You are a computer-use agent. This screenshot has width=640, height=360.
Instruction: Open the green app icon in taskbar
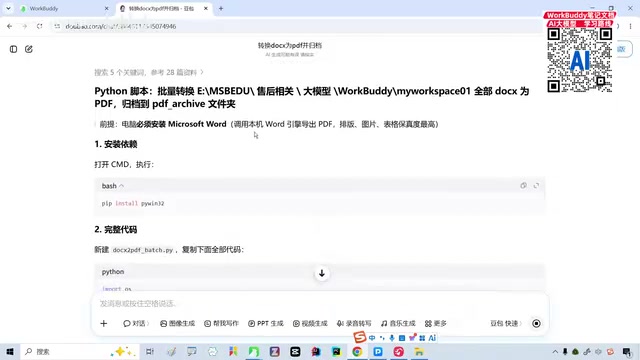(253, 351)
